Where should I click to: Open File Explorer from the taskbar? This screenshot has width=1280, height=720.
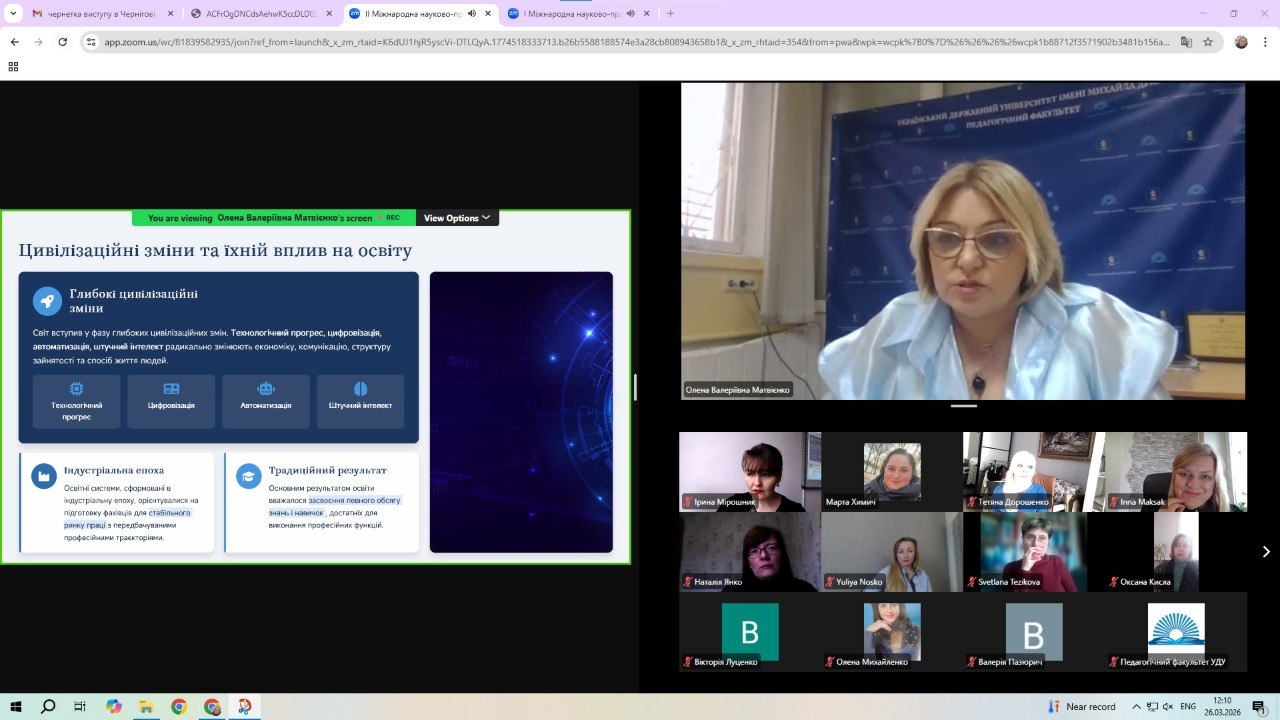coord(146,706)
